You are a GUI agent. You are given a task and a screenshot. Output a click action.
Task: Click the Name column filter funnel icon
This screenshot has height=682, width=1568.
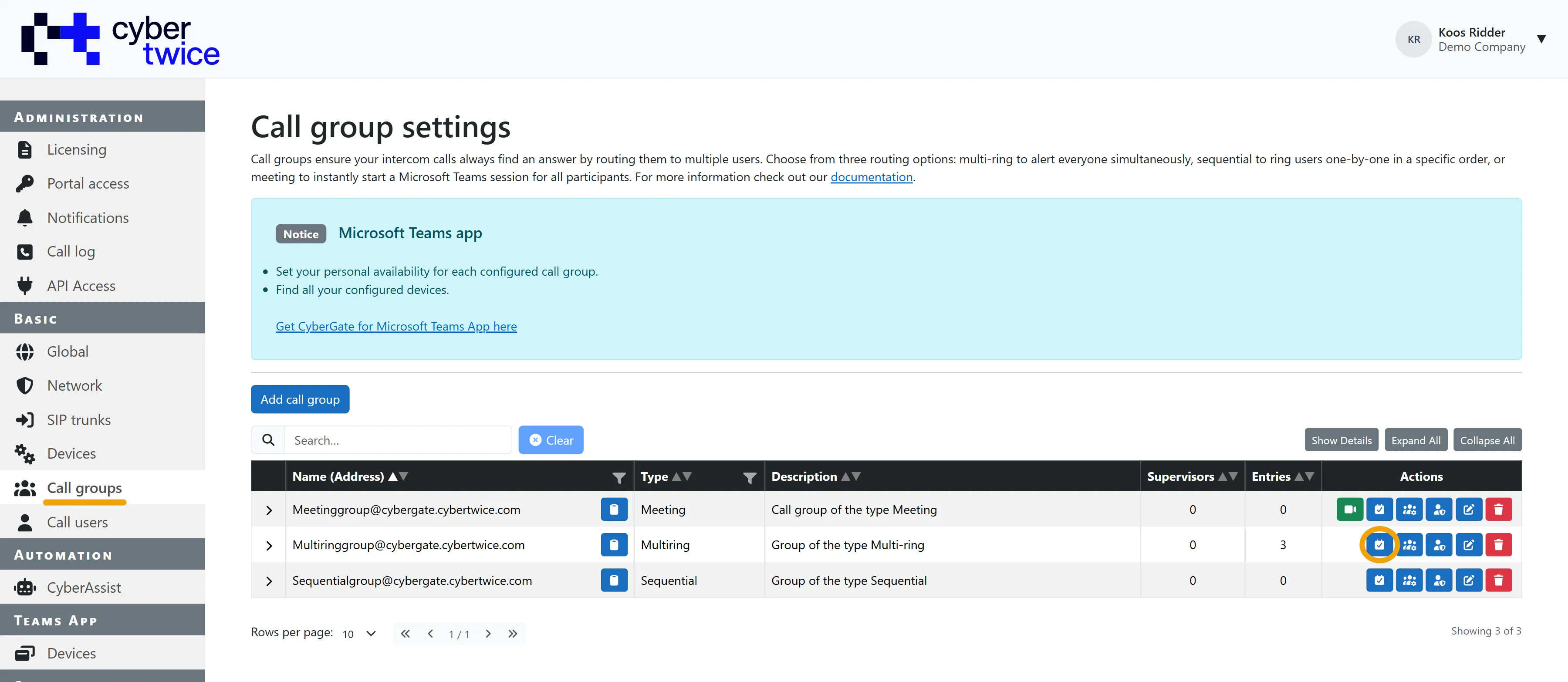(619, 478)
